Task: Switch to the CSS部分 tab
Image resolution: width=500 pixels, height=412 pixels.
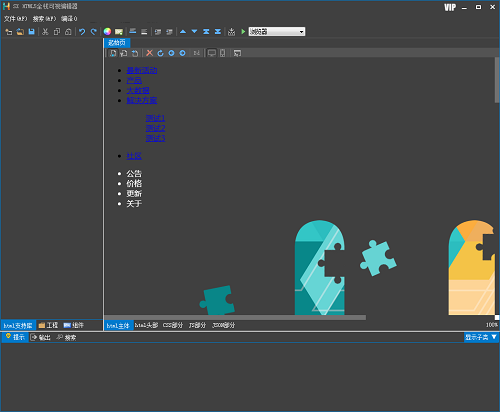Action: pyautogui.click(x=173, y=325)
